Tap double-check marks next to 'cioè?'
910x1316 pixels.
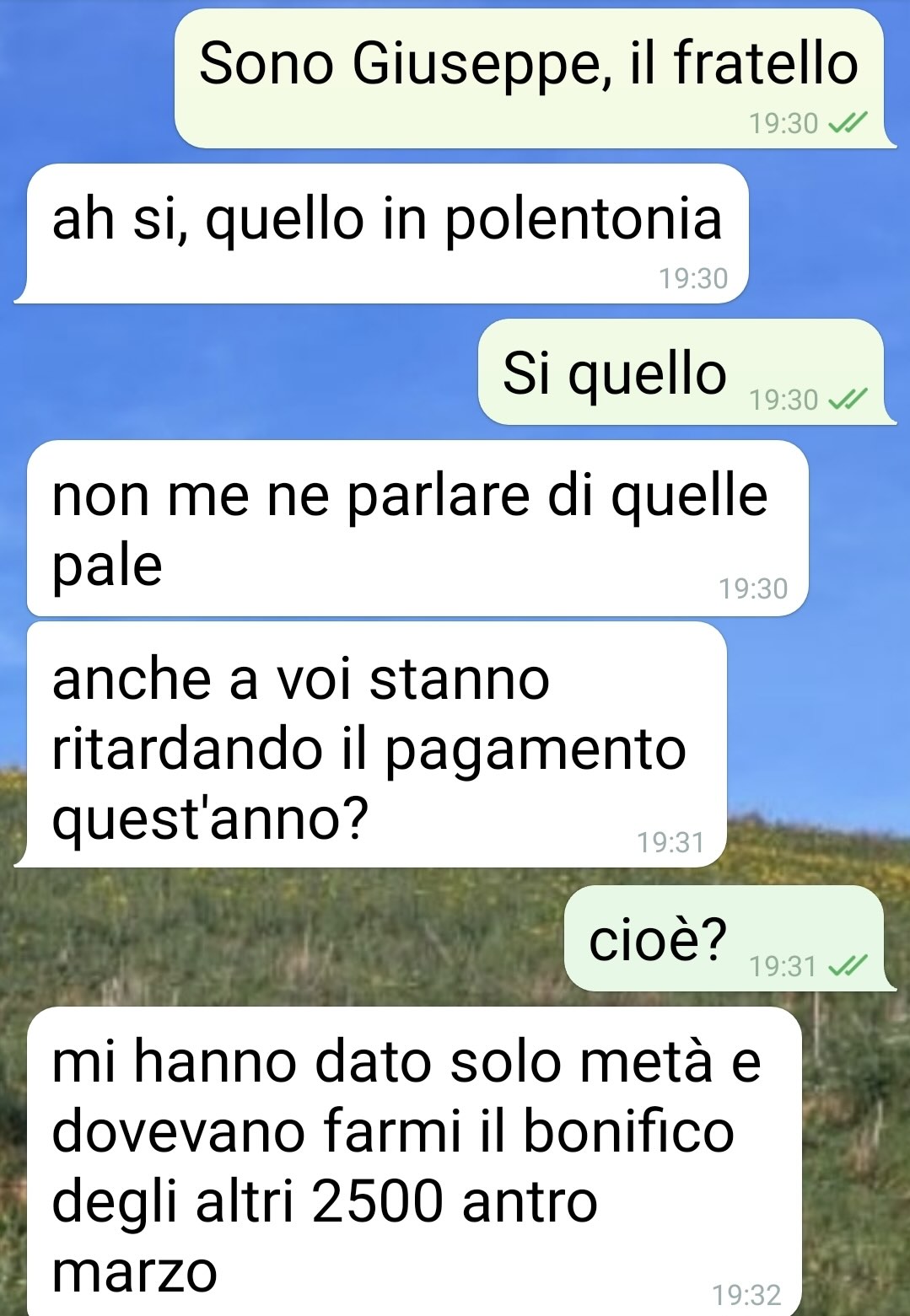[x=848, y=965]
